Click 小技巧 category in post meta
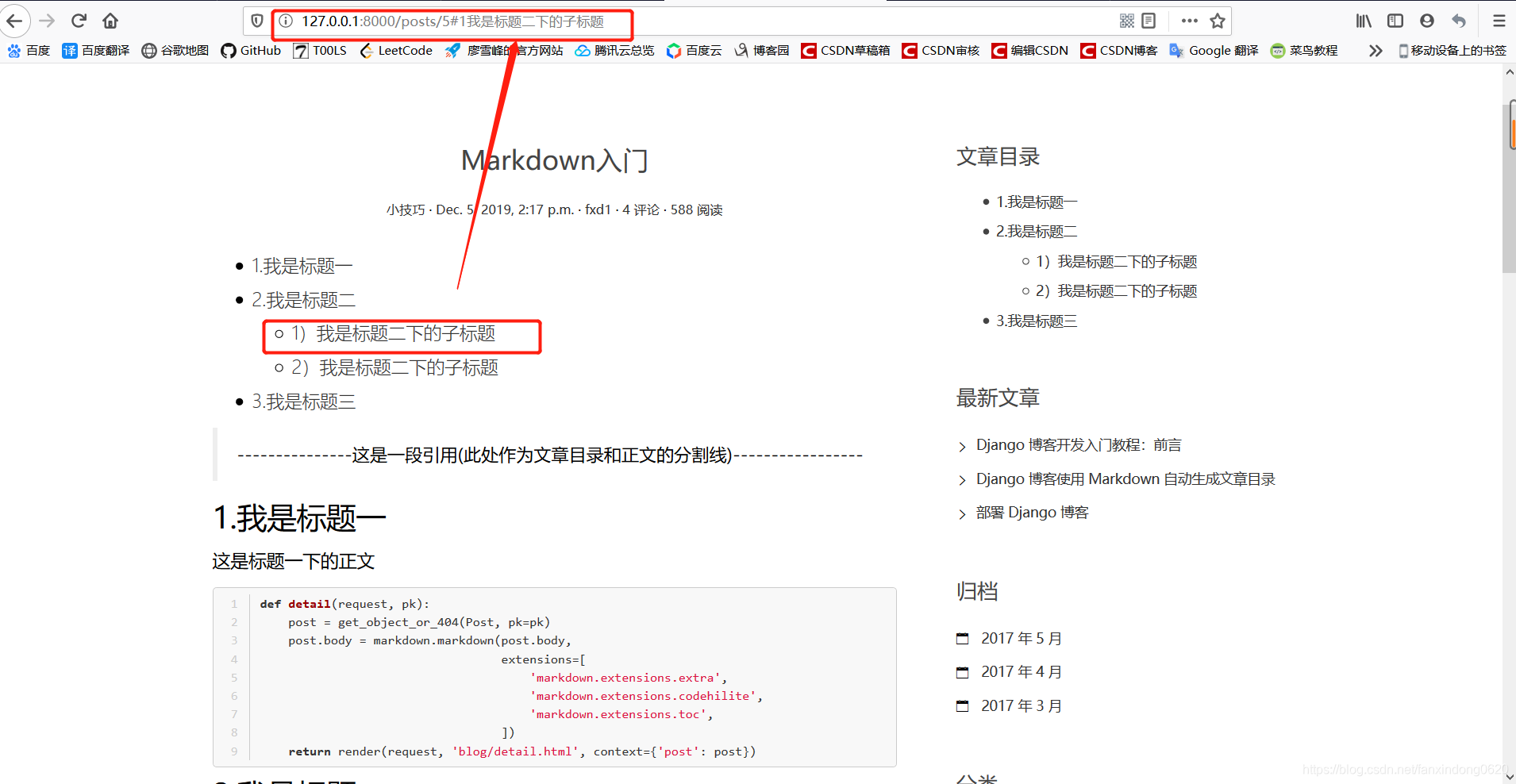This screenshot has width=1516, height=784. coord(406,210)
